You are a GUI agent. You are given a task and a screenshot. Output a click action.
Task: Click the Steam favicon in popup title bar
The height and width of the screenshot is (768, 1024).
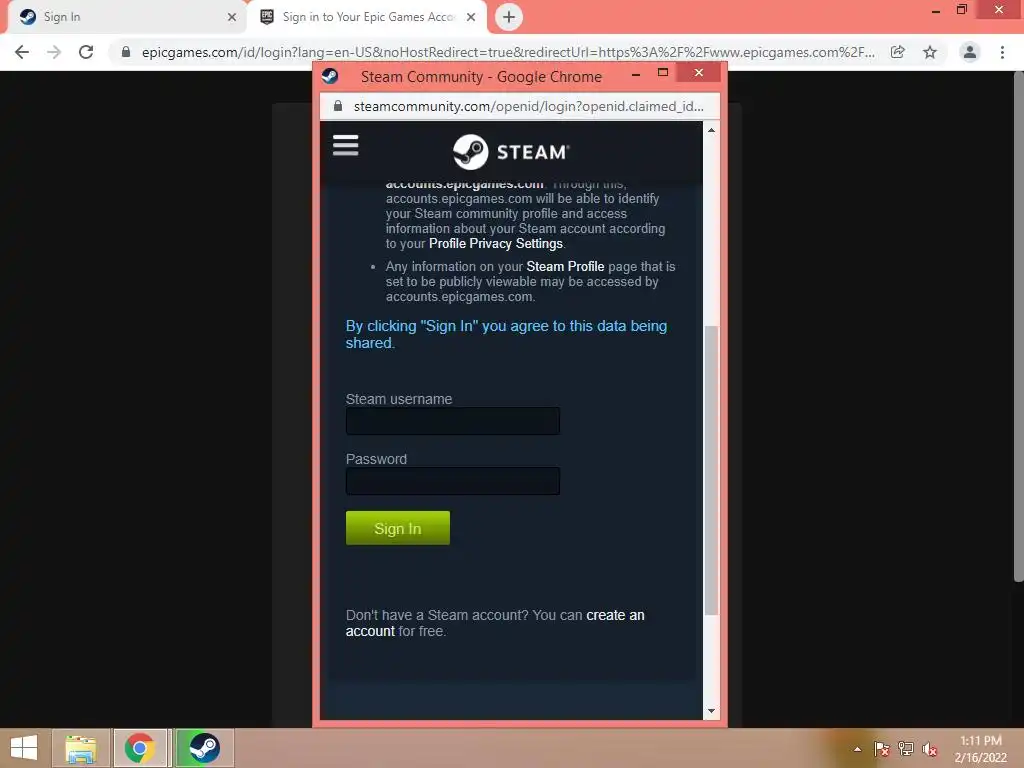[330, 76]
